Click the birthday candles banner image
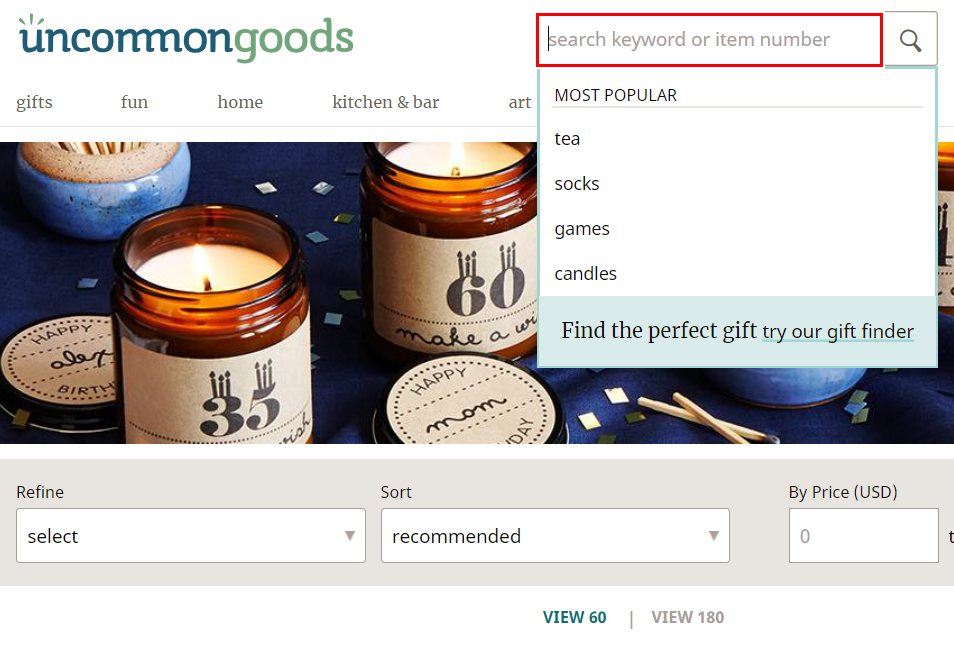The image size is (954, 658). pyautogui.click(x=268, y=293)
